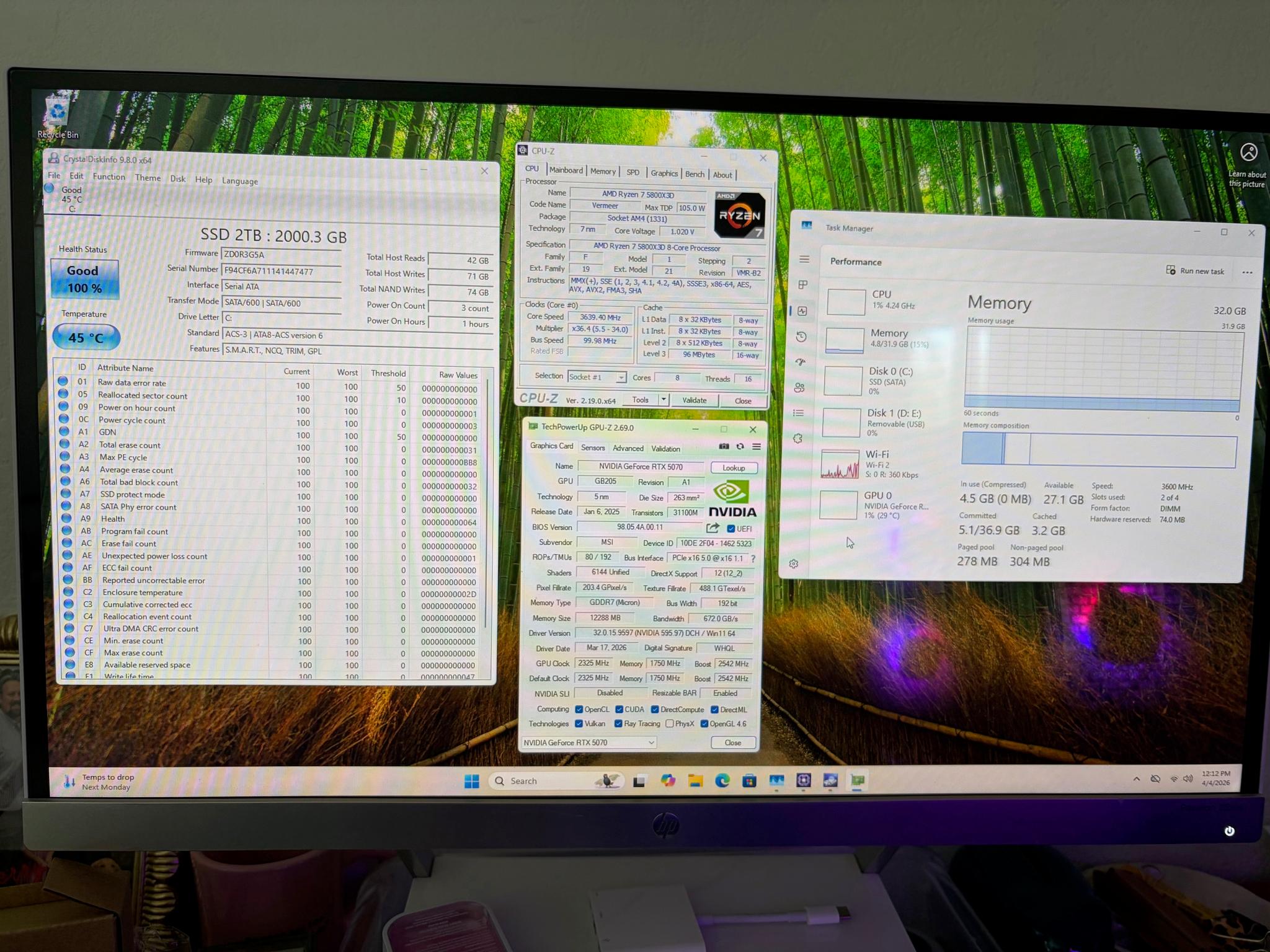Open Task Manager Details list icon
Viewport: 1270px width, 952px height.
[x=799, y=413]
